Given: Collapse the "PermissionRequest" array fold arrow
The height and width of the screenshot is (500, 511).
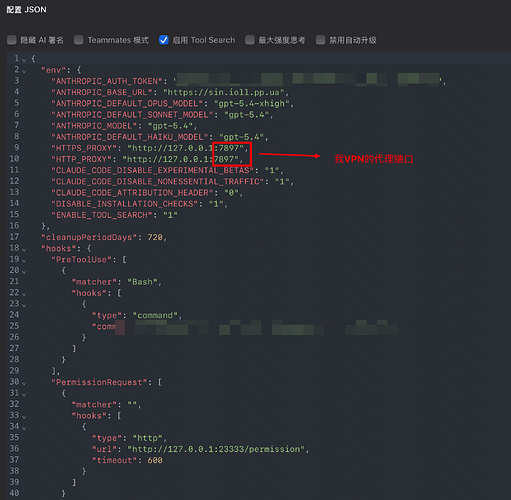Looking at the screenshot, I should click(x=24, y=383).
